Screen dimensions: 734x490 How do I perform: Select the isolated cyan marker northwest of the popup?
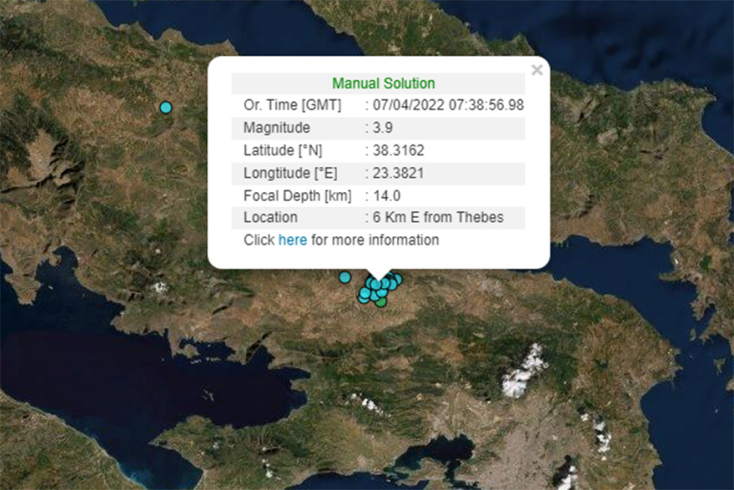click(166, 108)
